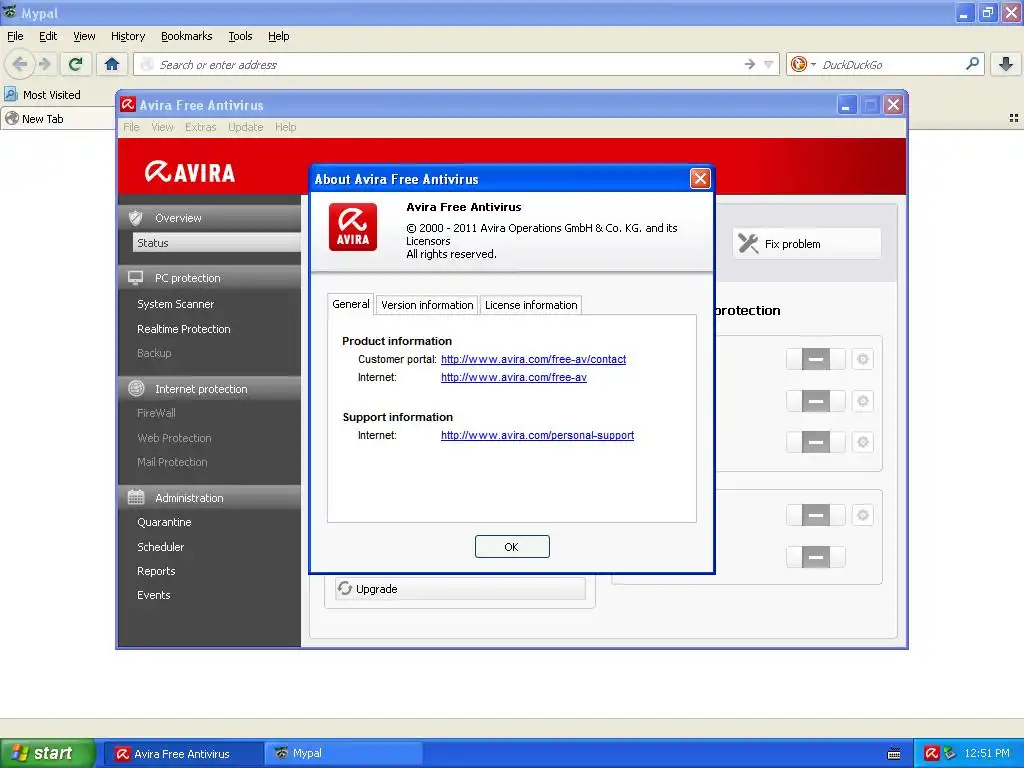The width and height of the screenshot is (1024, 768).
Task: Open System Scanner in sidebar
Action: point(176,304)
